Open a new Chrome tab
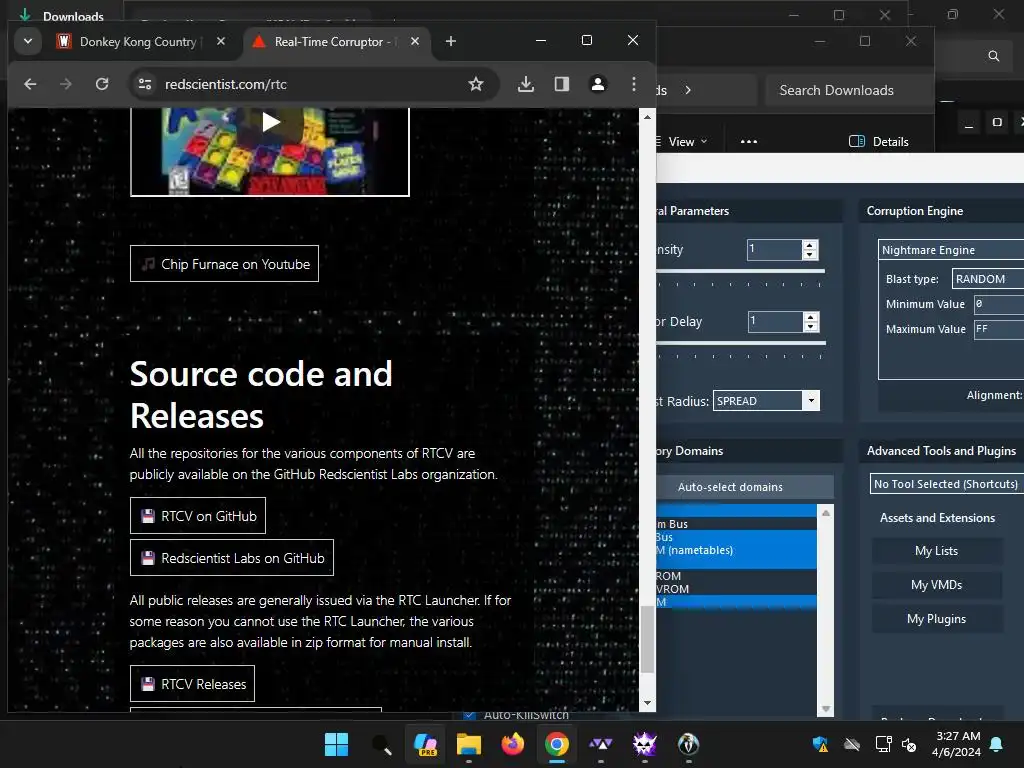 (451, 41)
